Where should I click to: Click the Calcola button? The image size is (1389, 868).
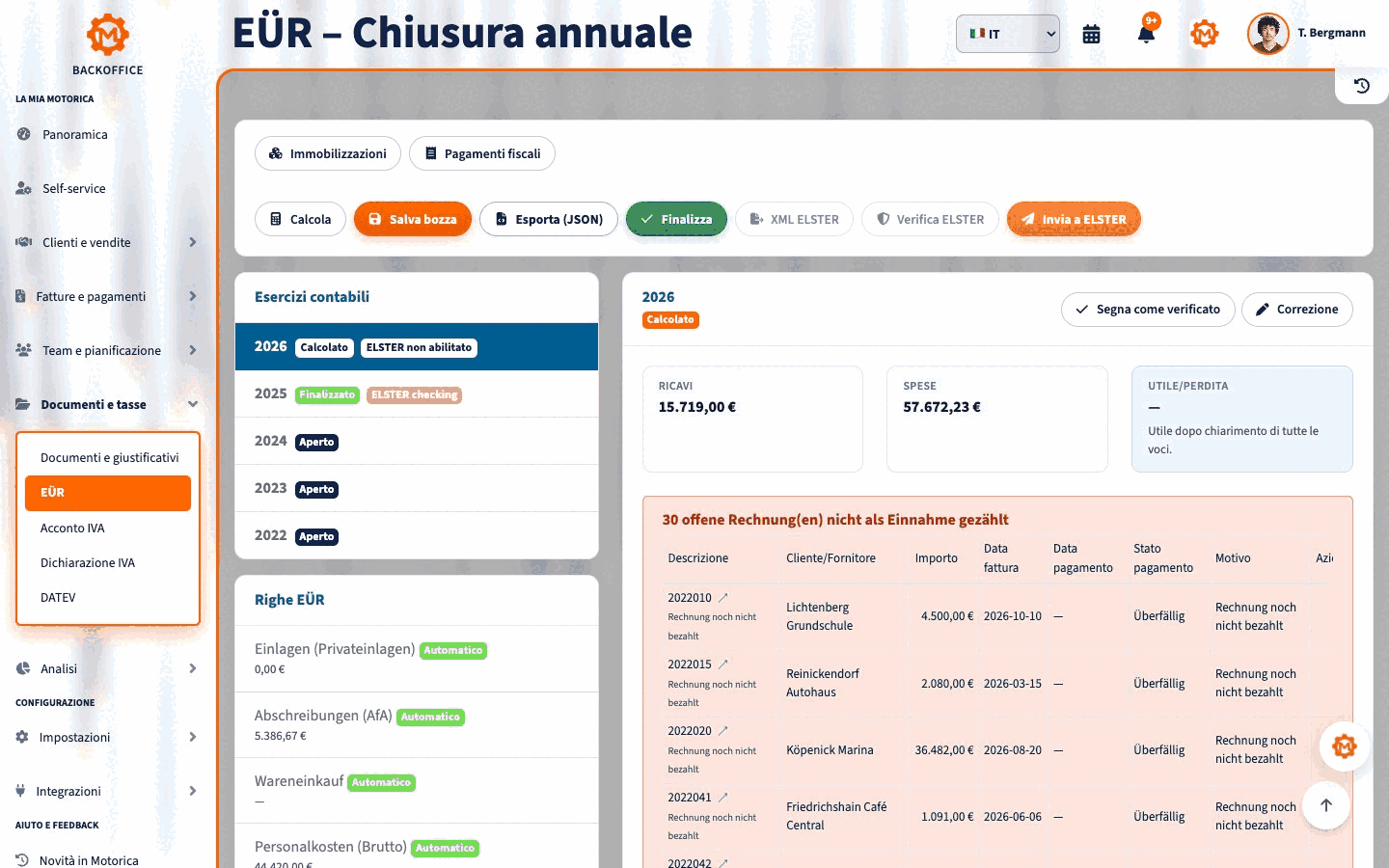coord(300,219)
